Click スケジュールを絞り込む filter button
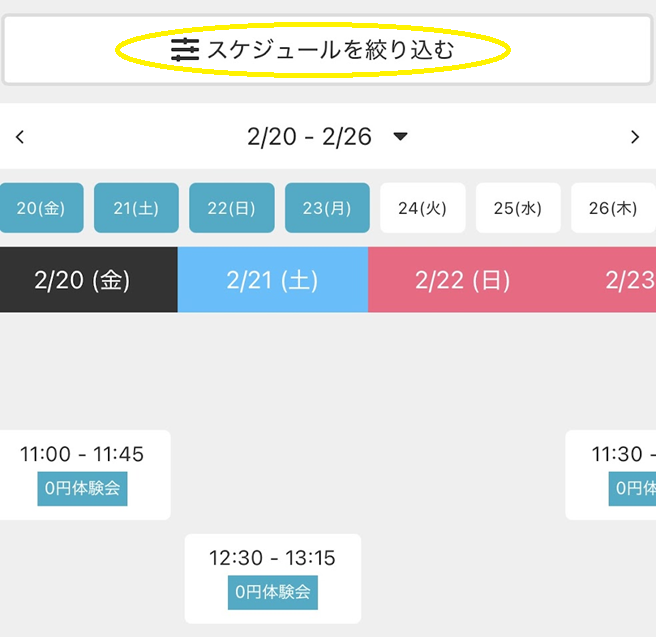 pyautogui.click(x=330, y=50)
